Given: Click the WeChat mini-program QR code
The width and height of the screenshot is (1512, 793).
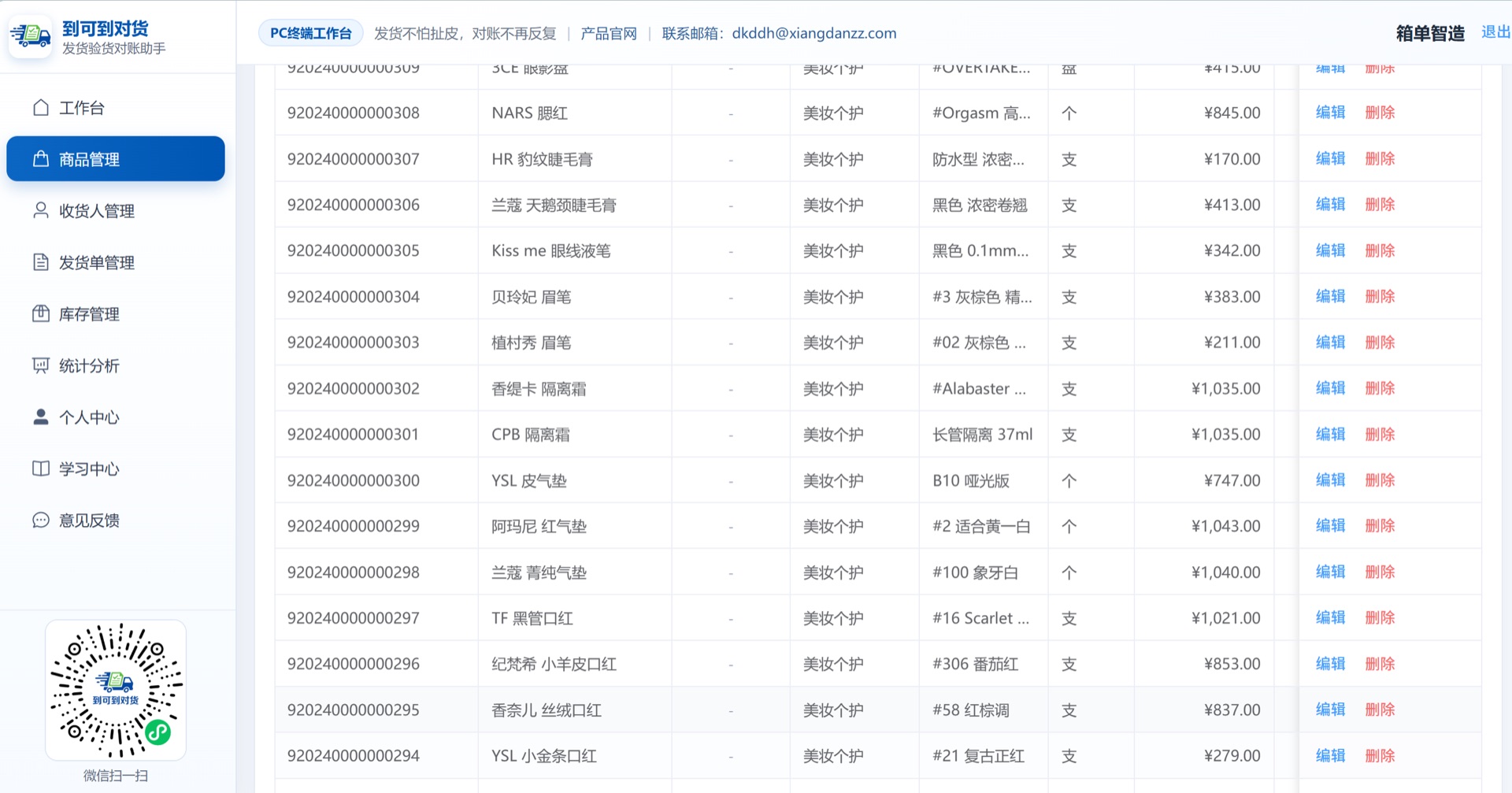Looking at the screenshot, I should 116,690.
